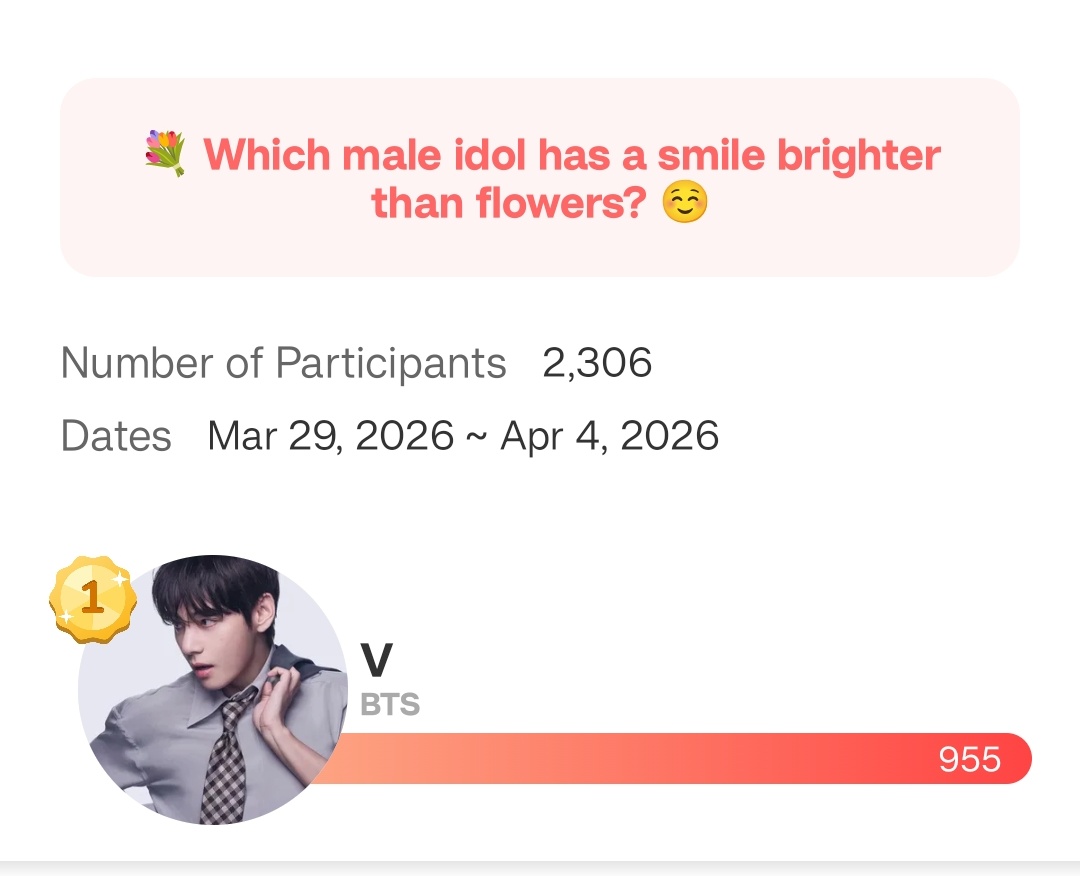Tap the "Mar 29, 2026" start date
Viewport: 1080px width, 876px height.
331,436
